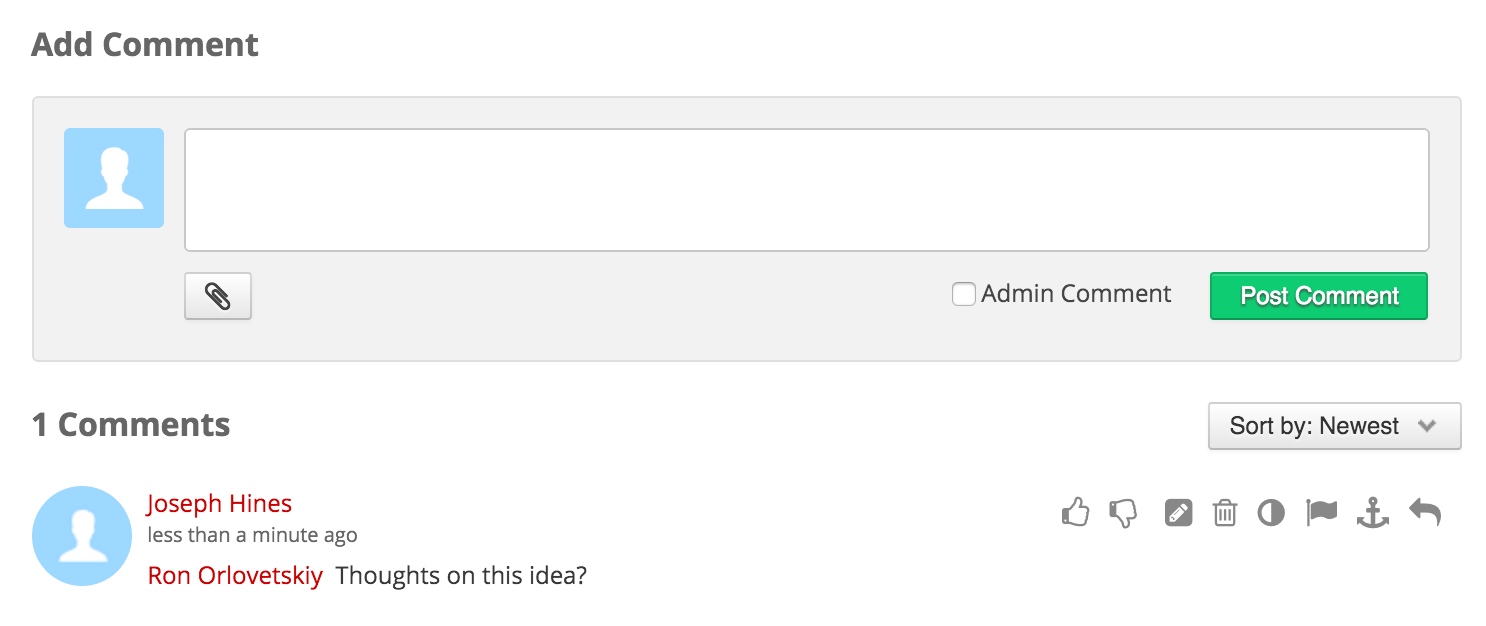Click the Ron Orlovetskiy mention link
Screen dimensions: 1486x626
[235, 576]
